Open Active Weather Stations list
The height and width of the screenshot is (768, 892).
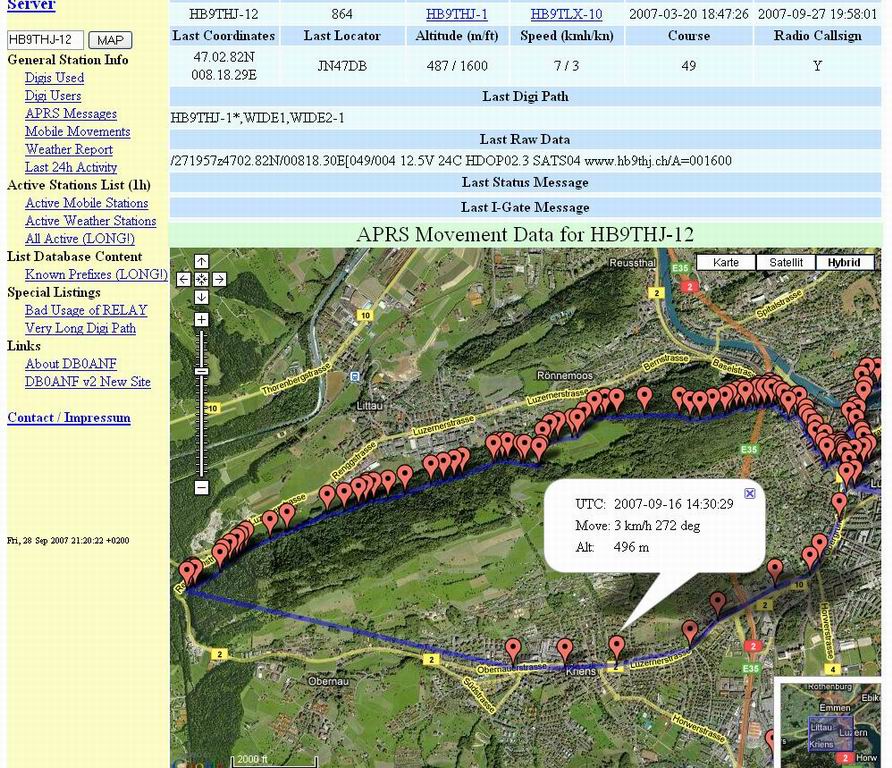90,221
